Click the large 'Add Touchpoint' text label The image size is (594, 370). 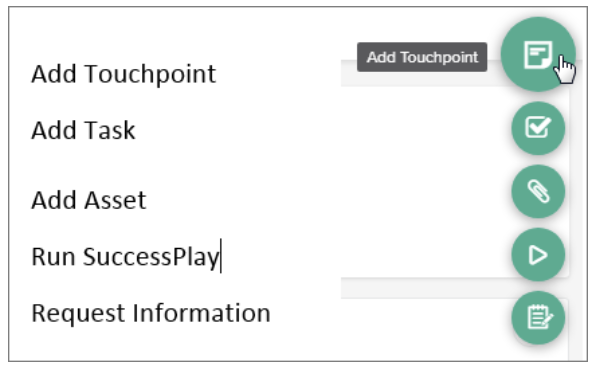tap(123, 74)
